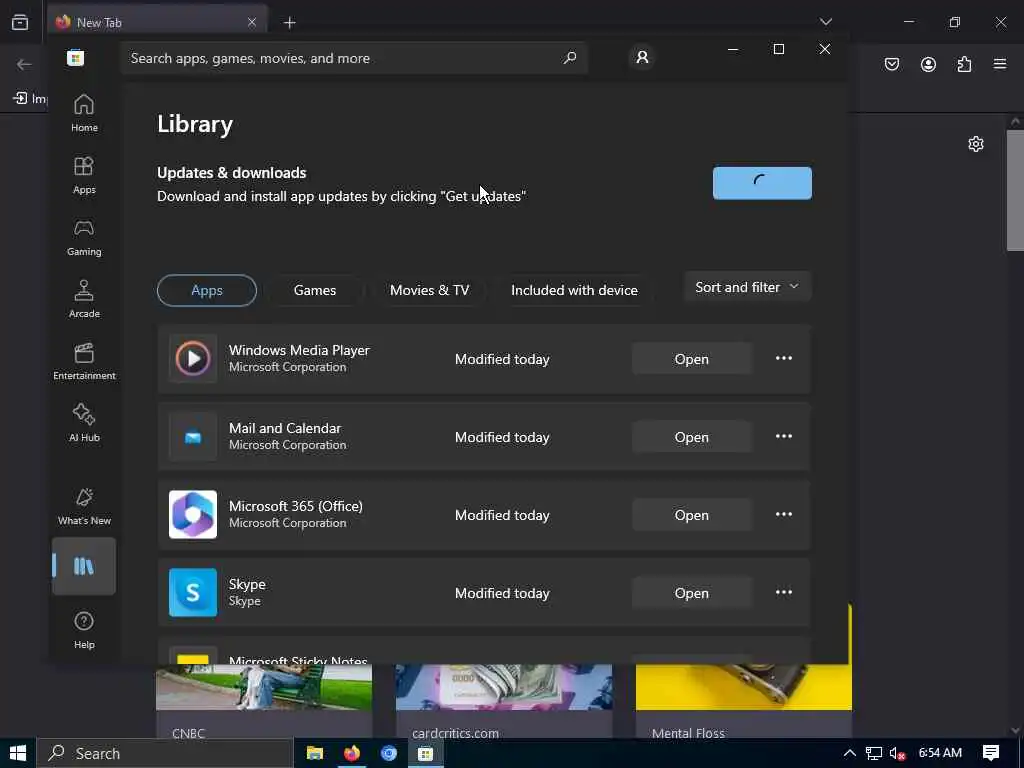Open the Store profile account icon
This screenshot has height=768, width=1024.
(643, 57)
